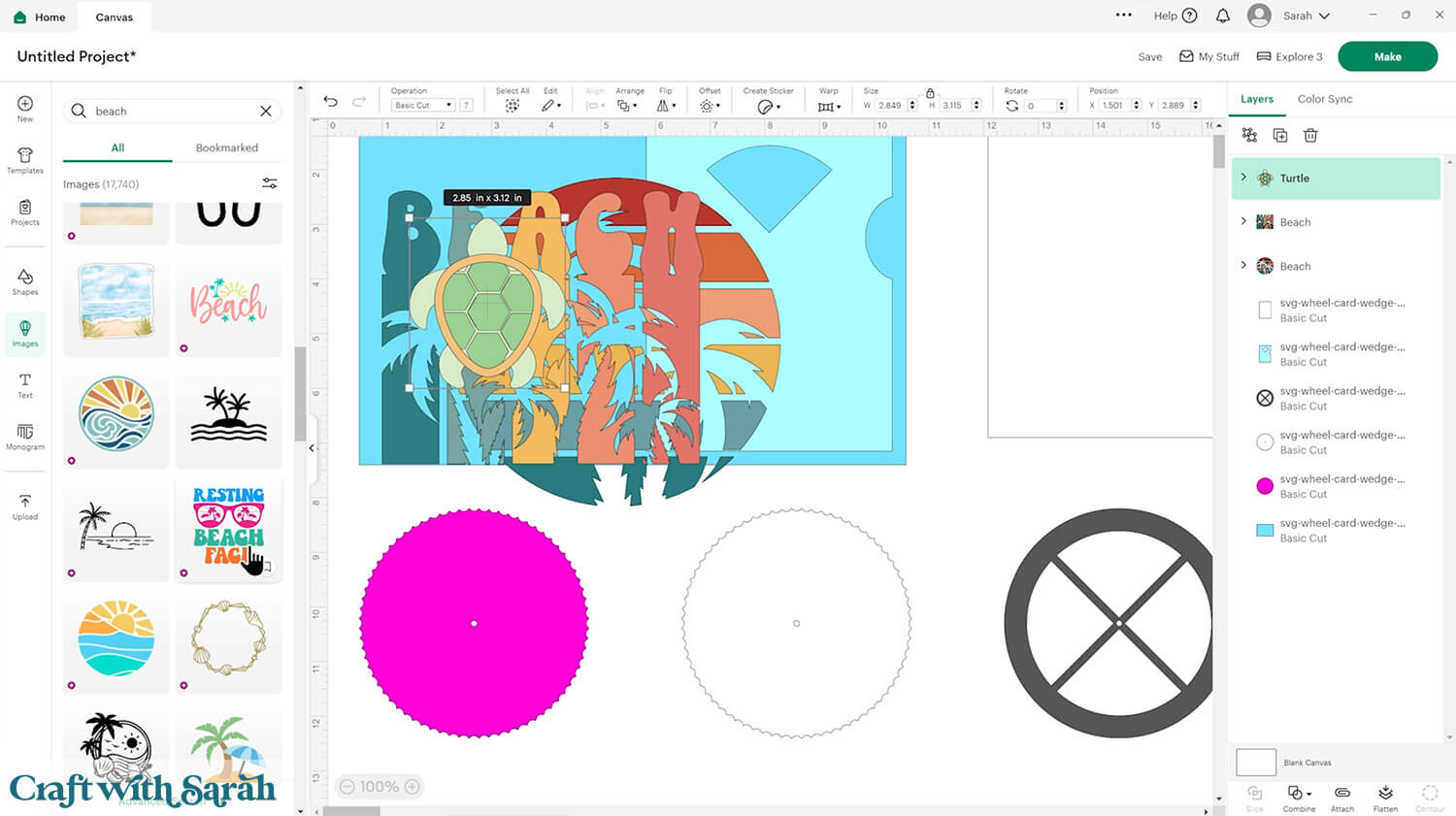Screen dimensions: 1456x816
Task: Open the Operation Basic Cut dropdown
Action: click(x=423, y=106)
